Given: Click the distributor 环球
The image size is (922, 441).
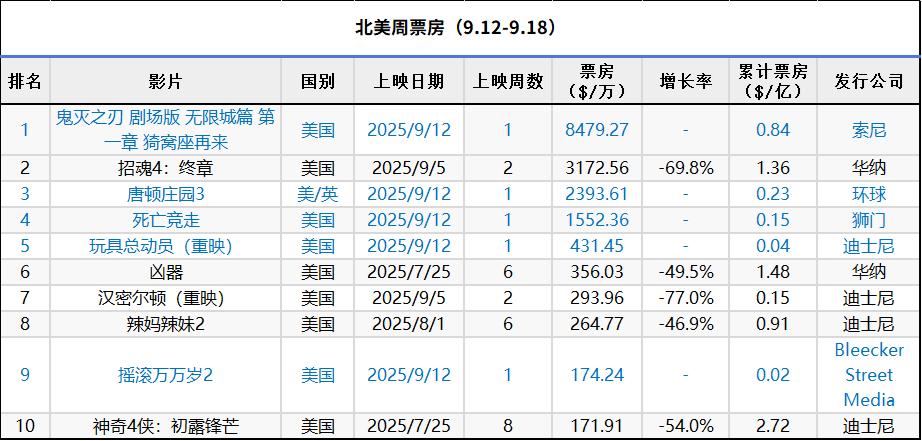Looking at the screenshot, I should click(869, 194).
